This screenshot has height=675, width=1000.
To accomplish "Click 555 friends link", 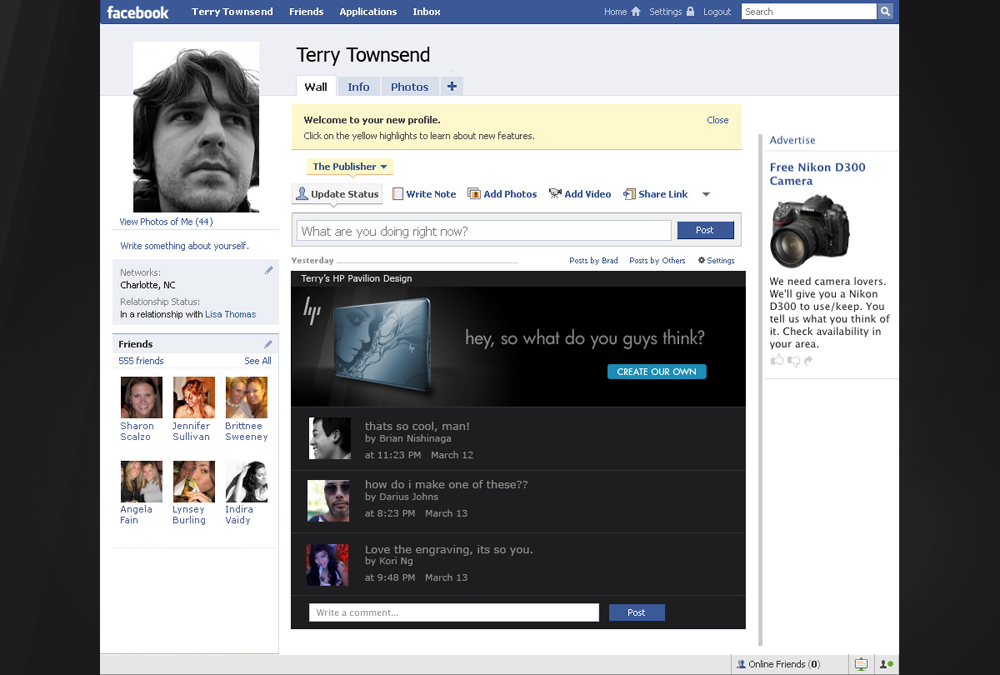I will click(141, 360).
